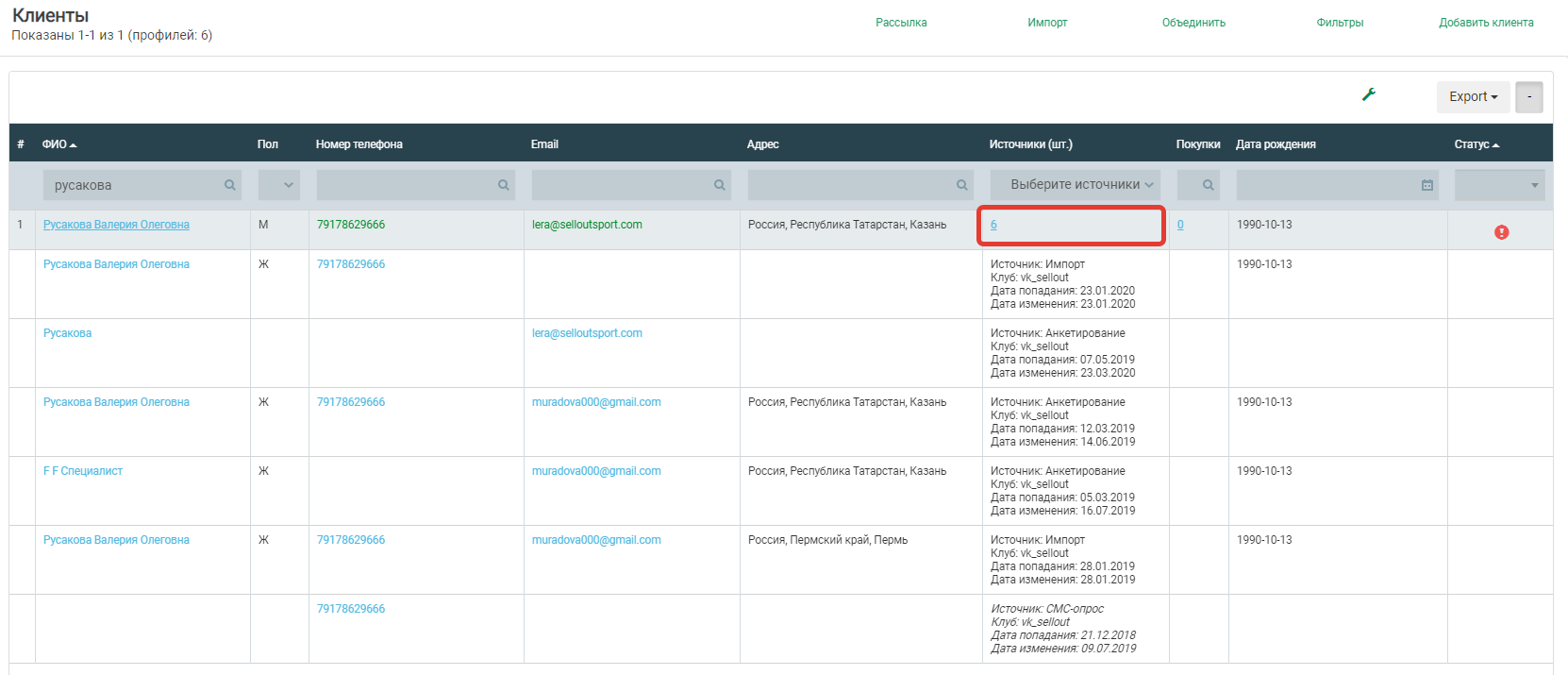Click the red warning status icon
1568x675 pixels.
[x=1501, y=232]
